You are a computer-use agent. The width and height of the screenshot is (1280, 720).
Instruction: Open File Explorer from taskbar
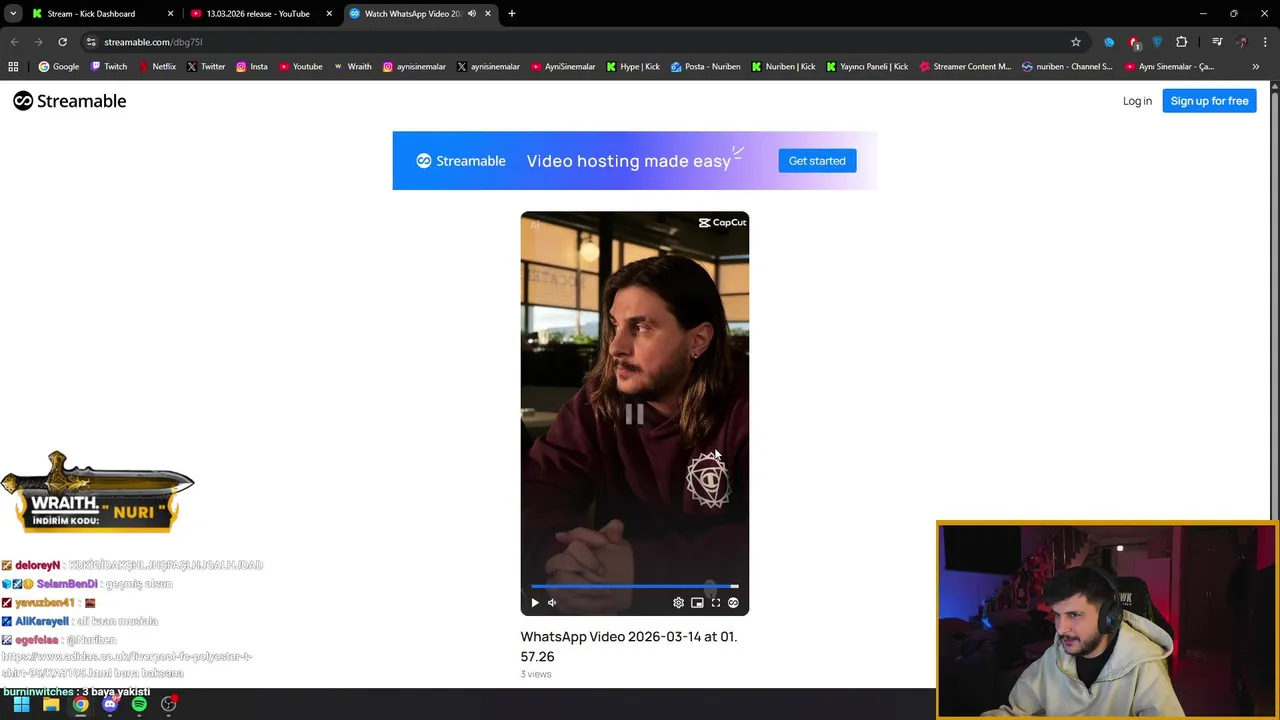[x=51, y=705]
